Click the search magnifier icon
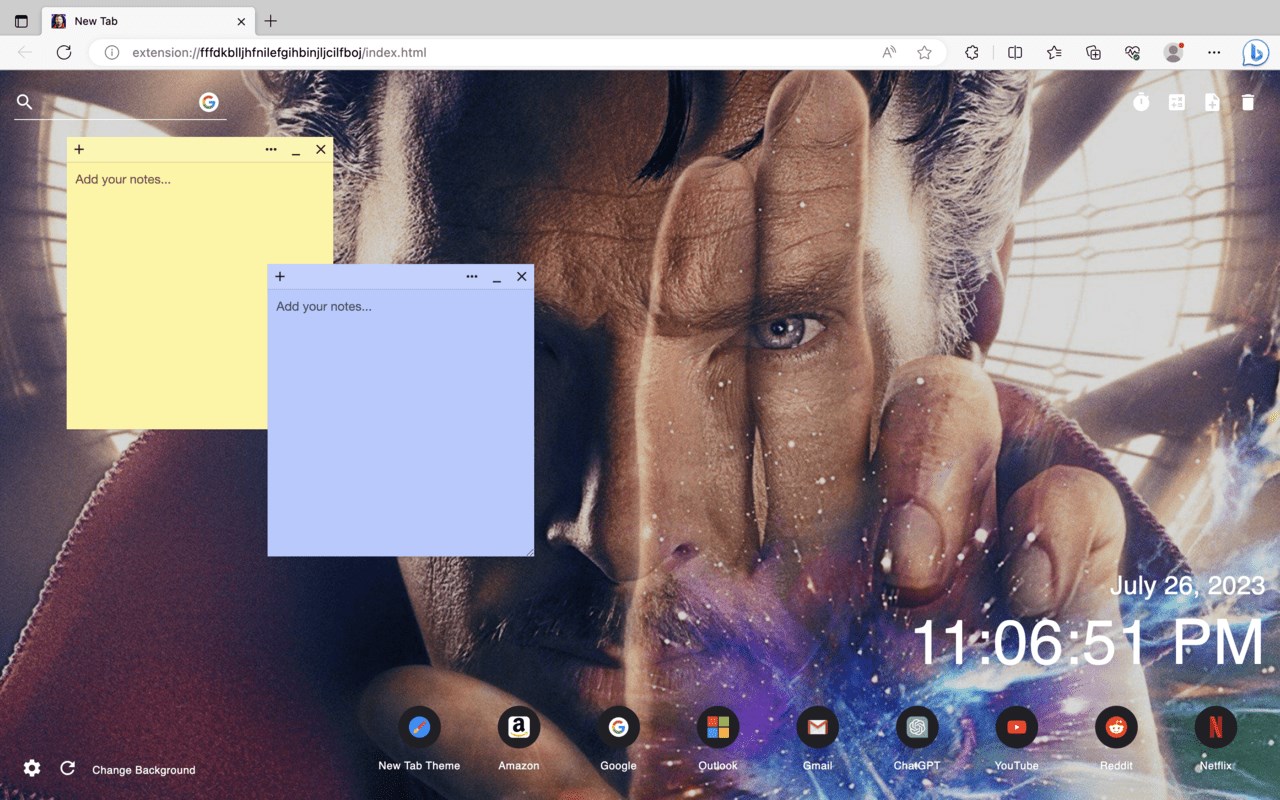 pos(25,102)
